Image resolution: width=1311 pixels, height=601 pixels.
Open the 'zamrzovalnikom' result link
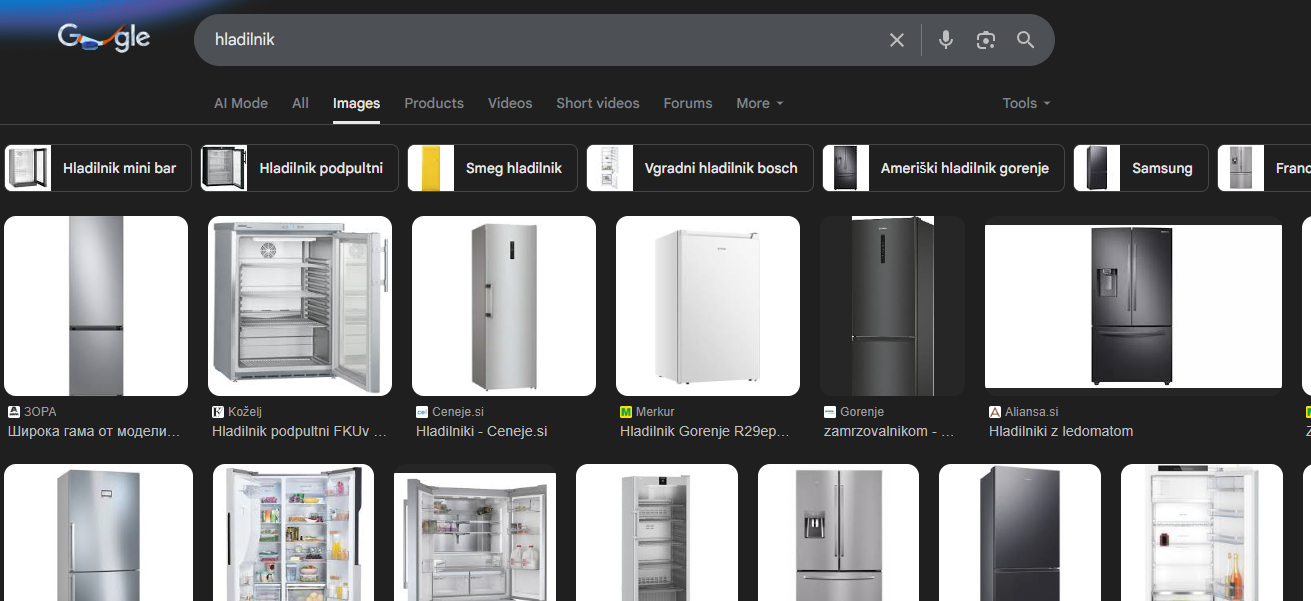(889, 432)
